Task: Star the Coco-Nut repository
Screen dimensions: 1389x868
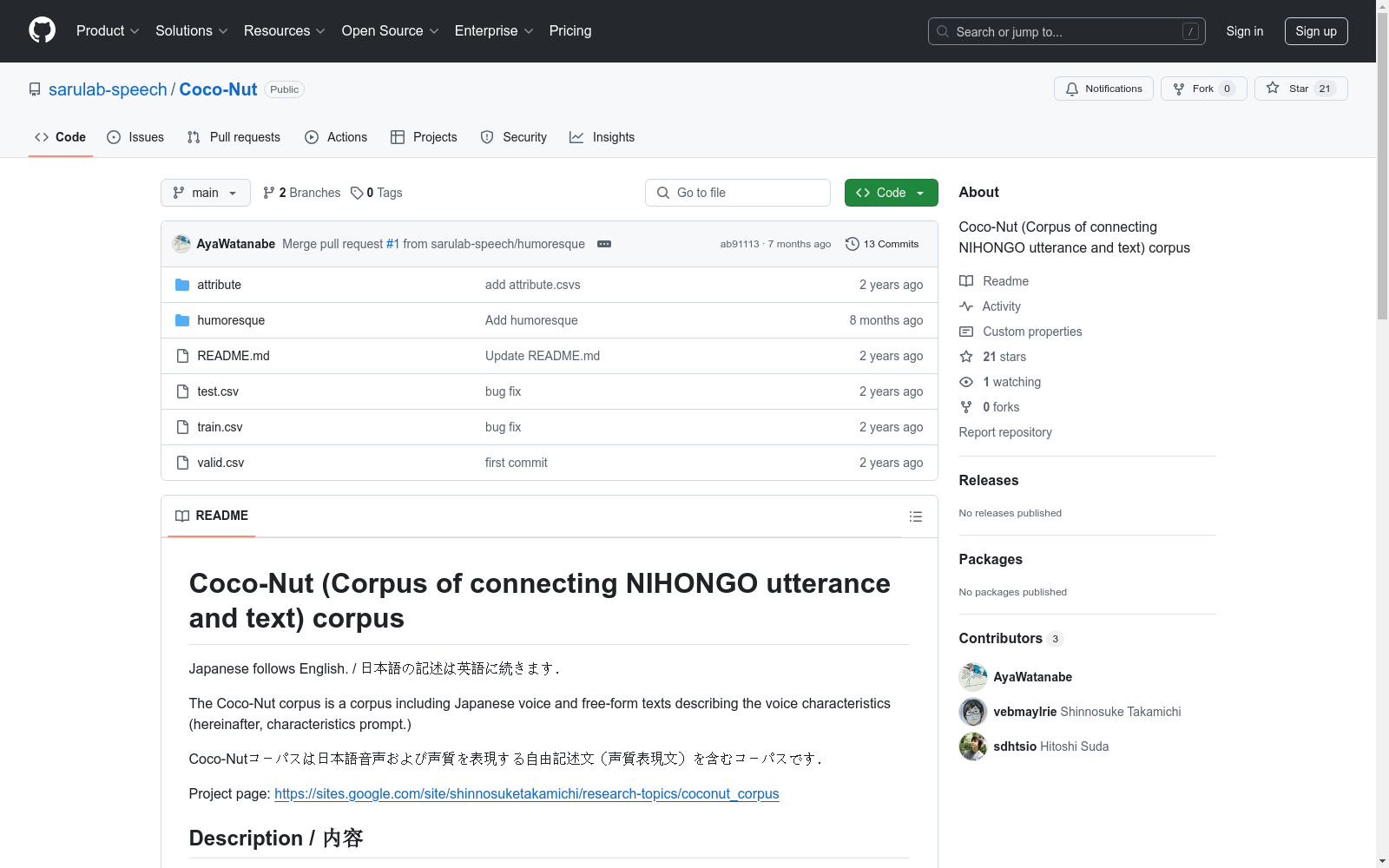Action: point(1300,89)
